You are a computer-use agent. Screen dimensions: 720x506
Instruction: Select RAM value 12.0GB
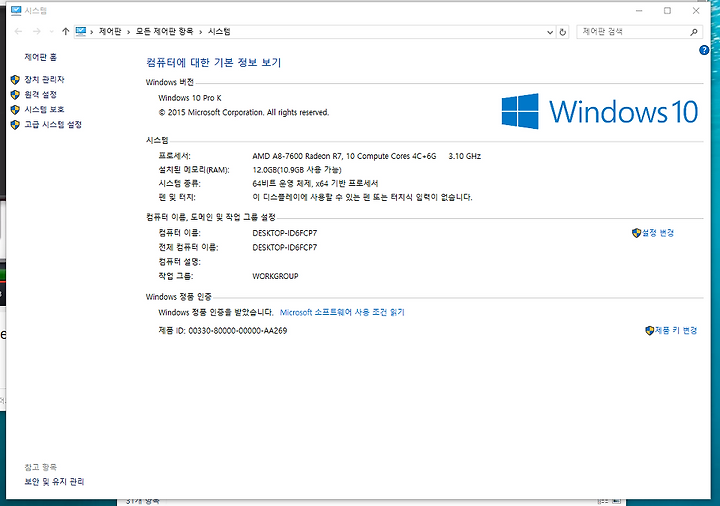click(x=264, y=170)
